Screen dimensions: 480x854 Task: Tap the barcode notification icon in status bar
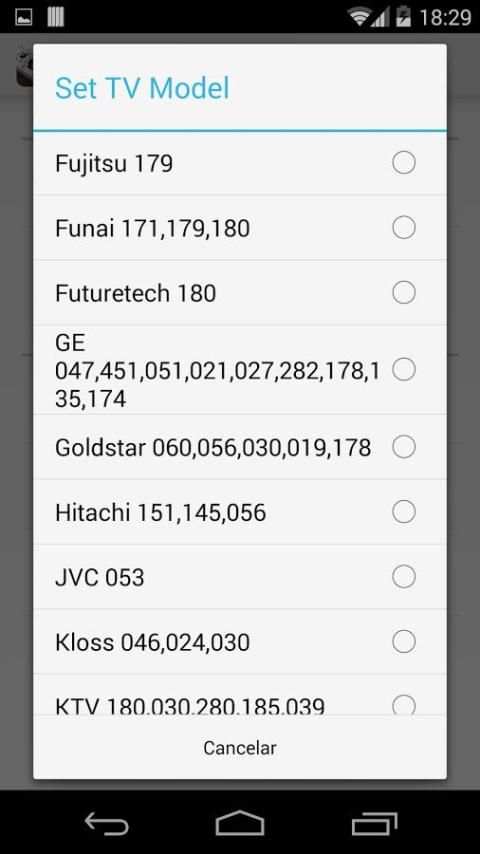point(56,17)
